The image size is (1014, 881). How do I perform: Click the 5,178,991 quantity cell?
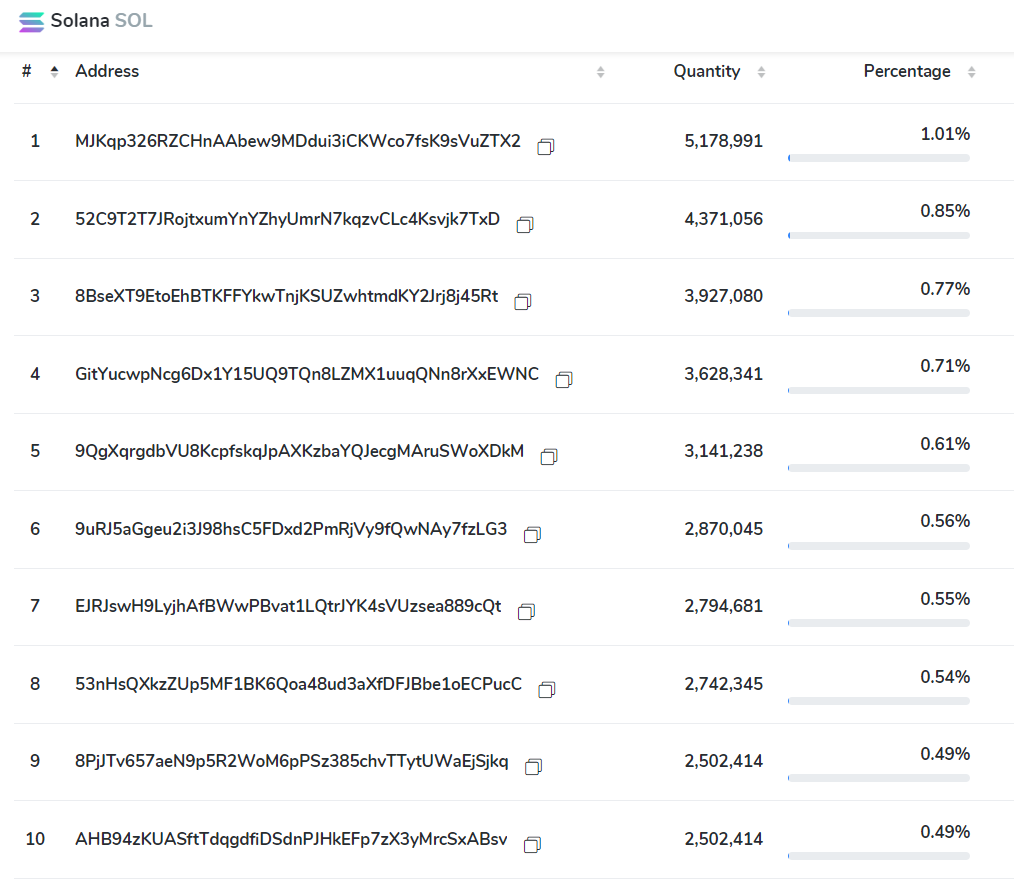[x=723, y=142]
